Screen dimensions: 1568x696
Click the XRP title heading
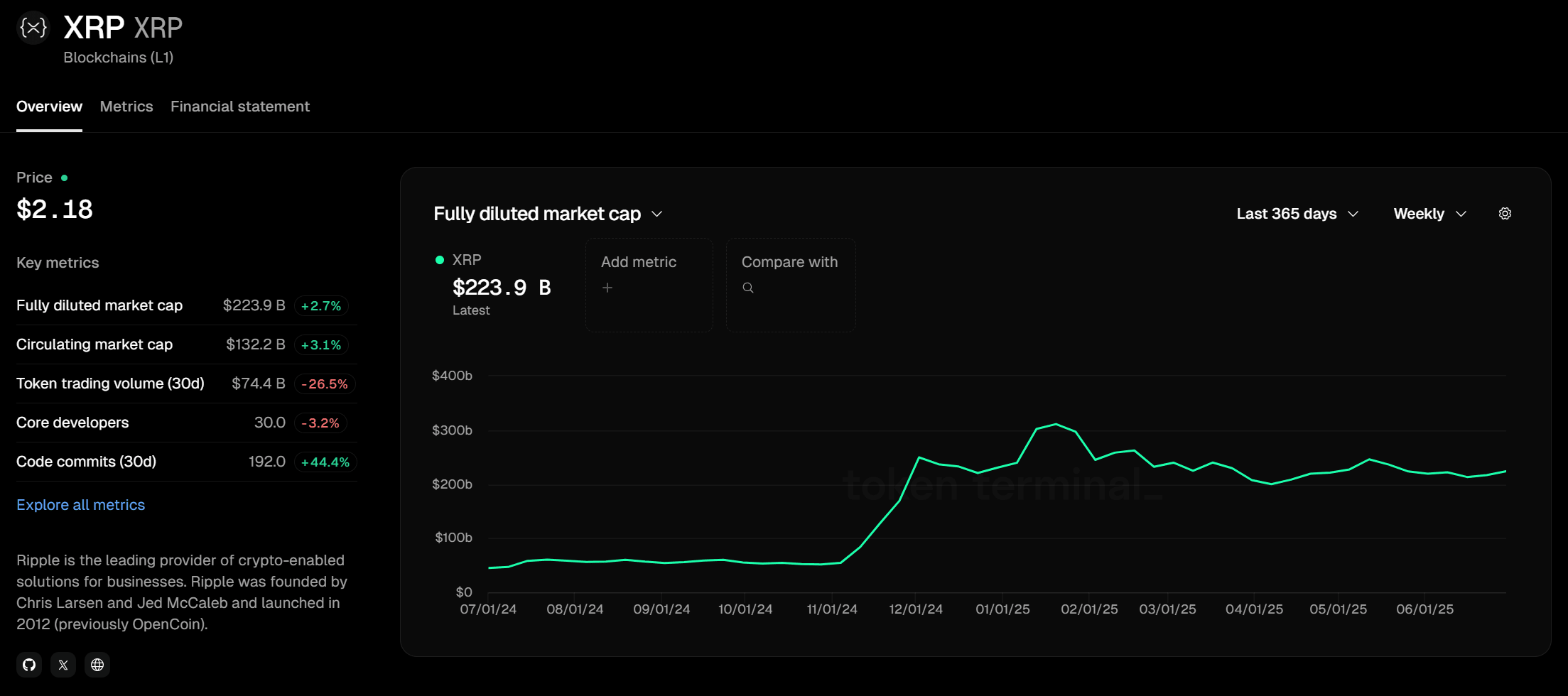tap(94, 28)
